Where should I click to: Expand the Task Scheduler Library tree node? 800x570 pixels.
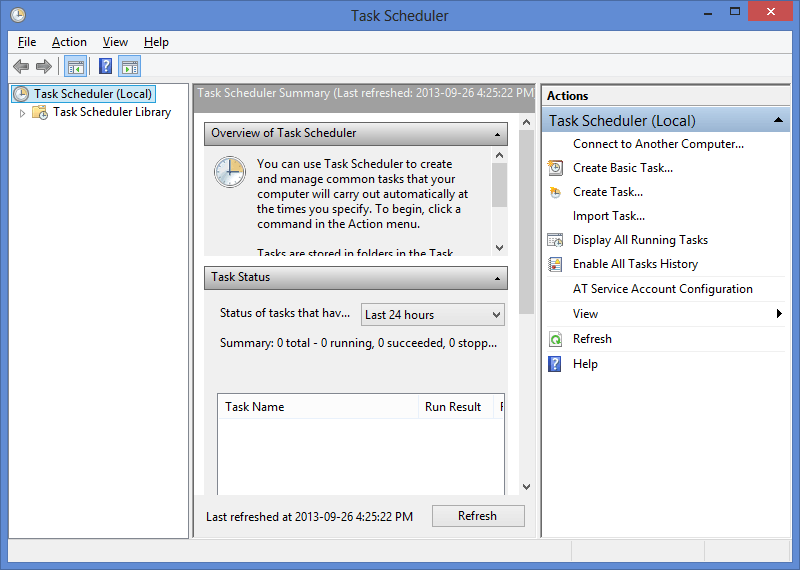click(22, 113)
